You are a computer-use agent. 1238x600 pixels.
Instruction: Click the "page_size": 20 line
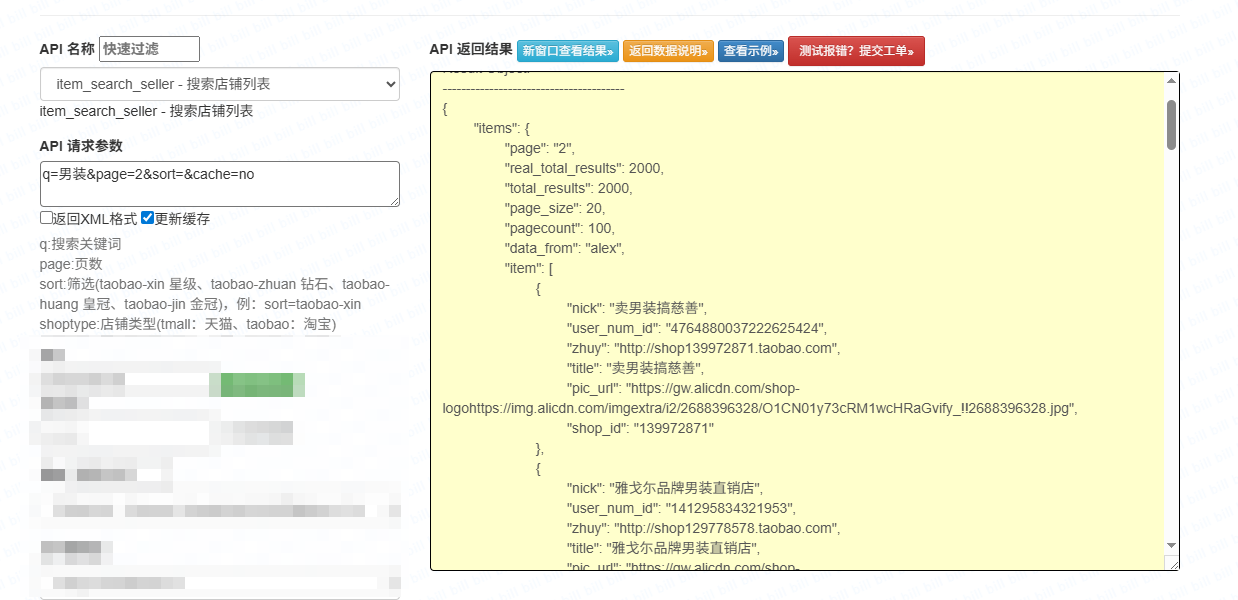(x=555, y=208)
